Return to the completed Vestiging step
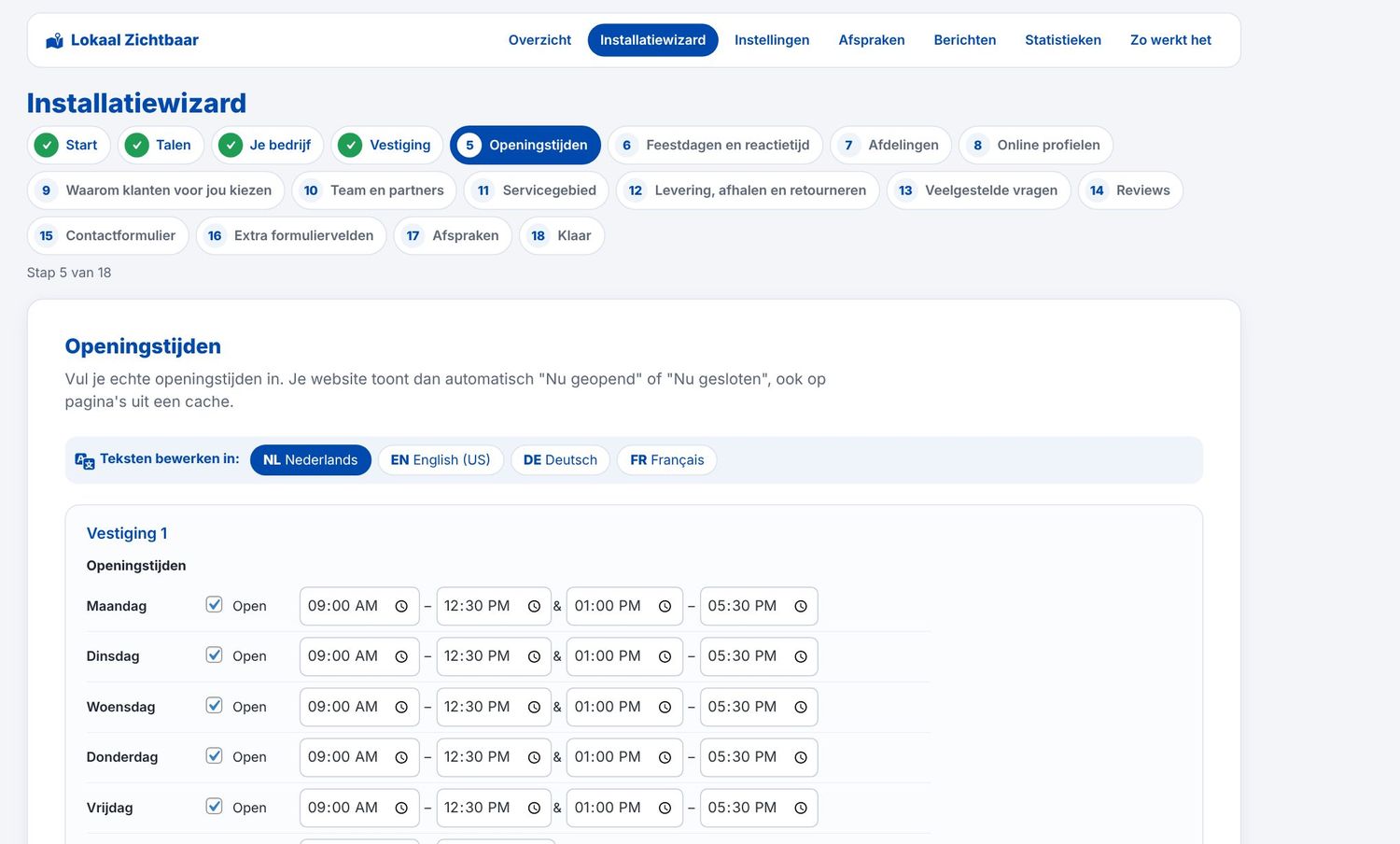 (x=387, y=145)
